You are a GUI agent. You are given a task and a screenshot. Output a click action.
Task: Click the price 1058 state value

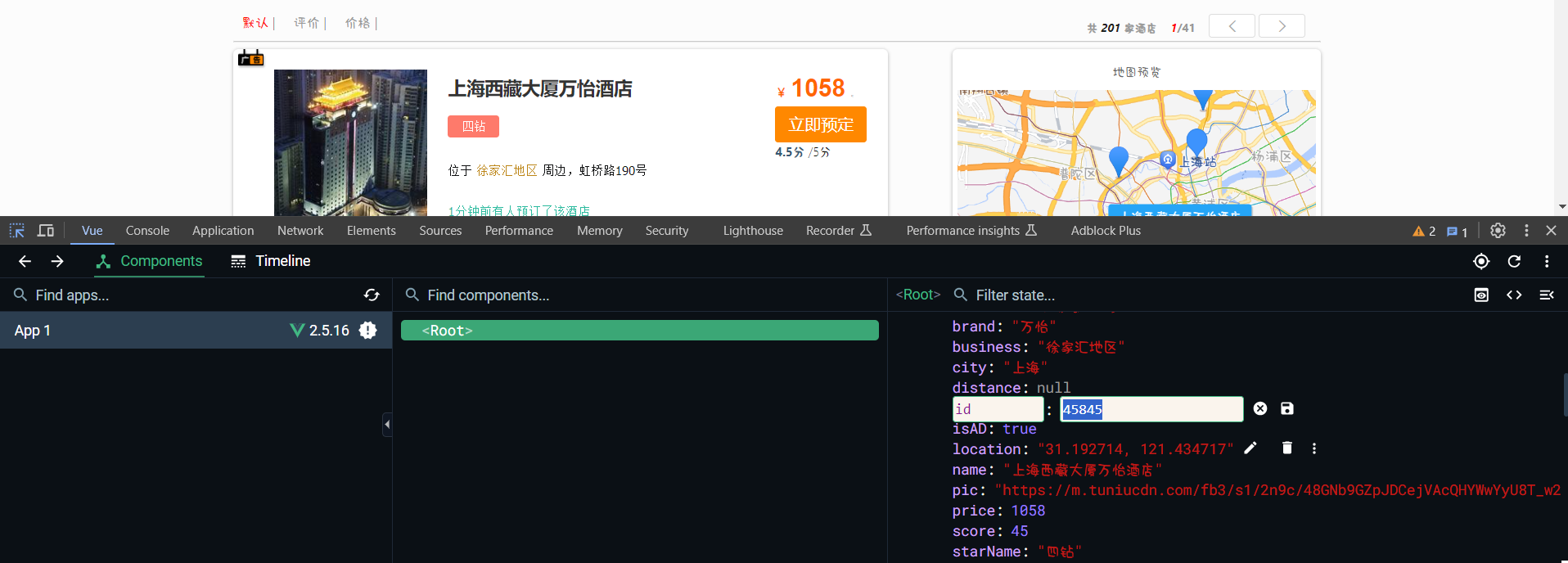point(1028,511)
